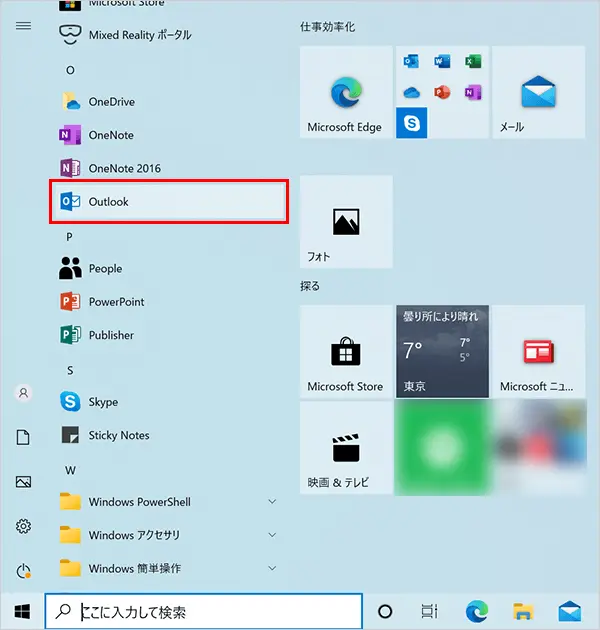Launch Mixed Reality ポータル from app list
The width and height of the screenshot is (600, 630).
(x=169, y=35)
